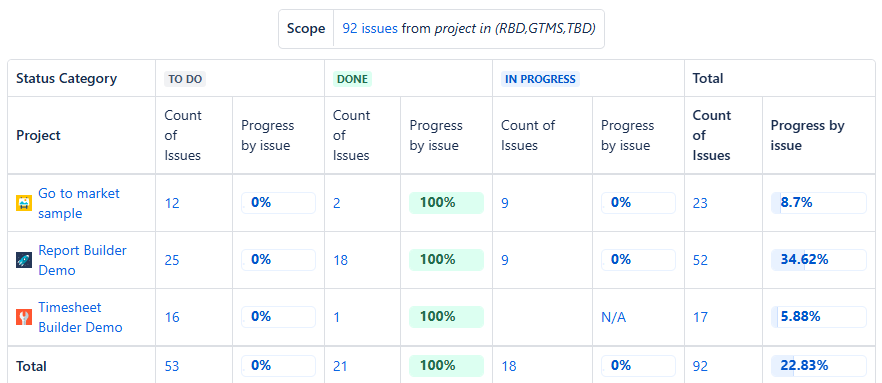The image size is (882, 383).
Task: Click Report Builder Demo To Do 0% bar
Action: [278, 259]
